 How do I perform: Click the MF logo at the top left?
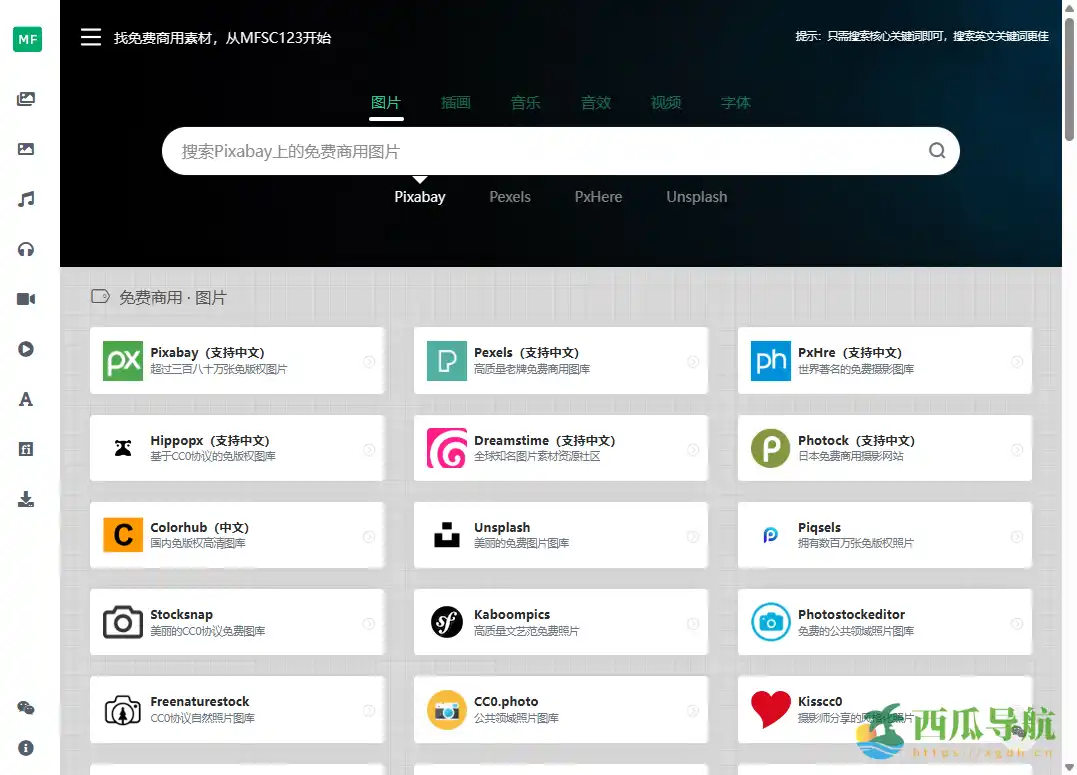pyautogui.click(x=27, y=39)
